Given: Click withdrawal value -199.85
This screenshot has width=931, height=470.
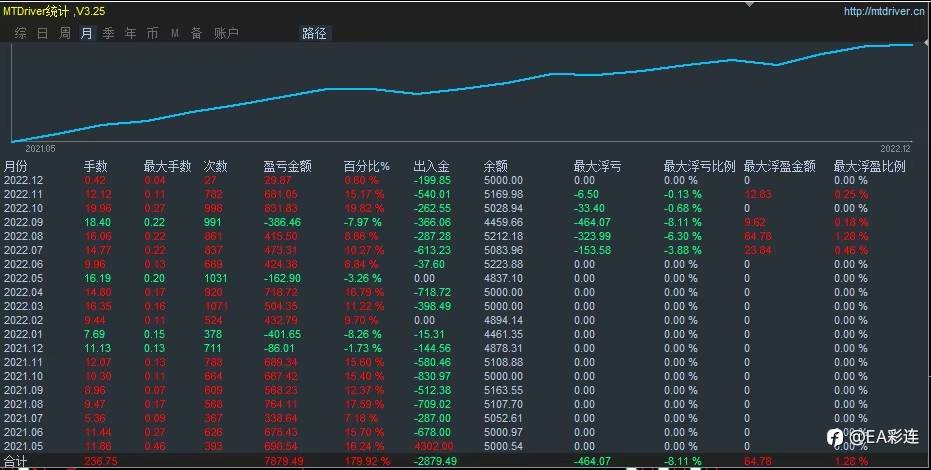Looking at the screenshot, I should pos(432,180).
